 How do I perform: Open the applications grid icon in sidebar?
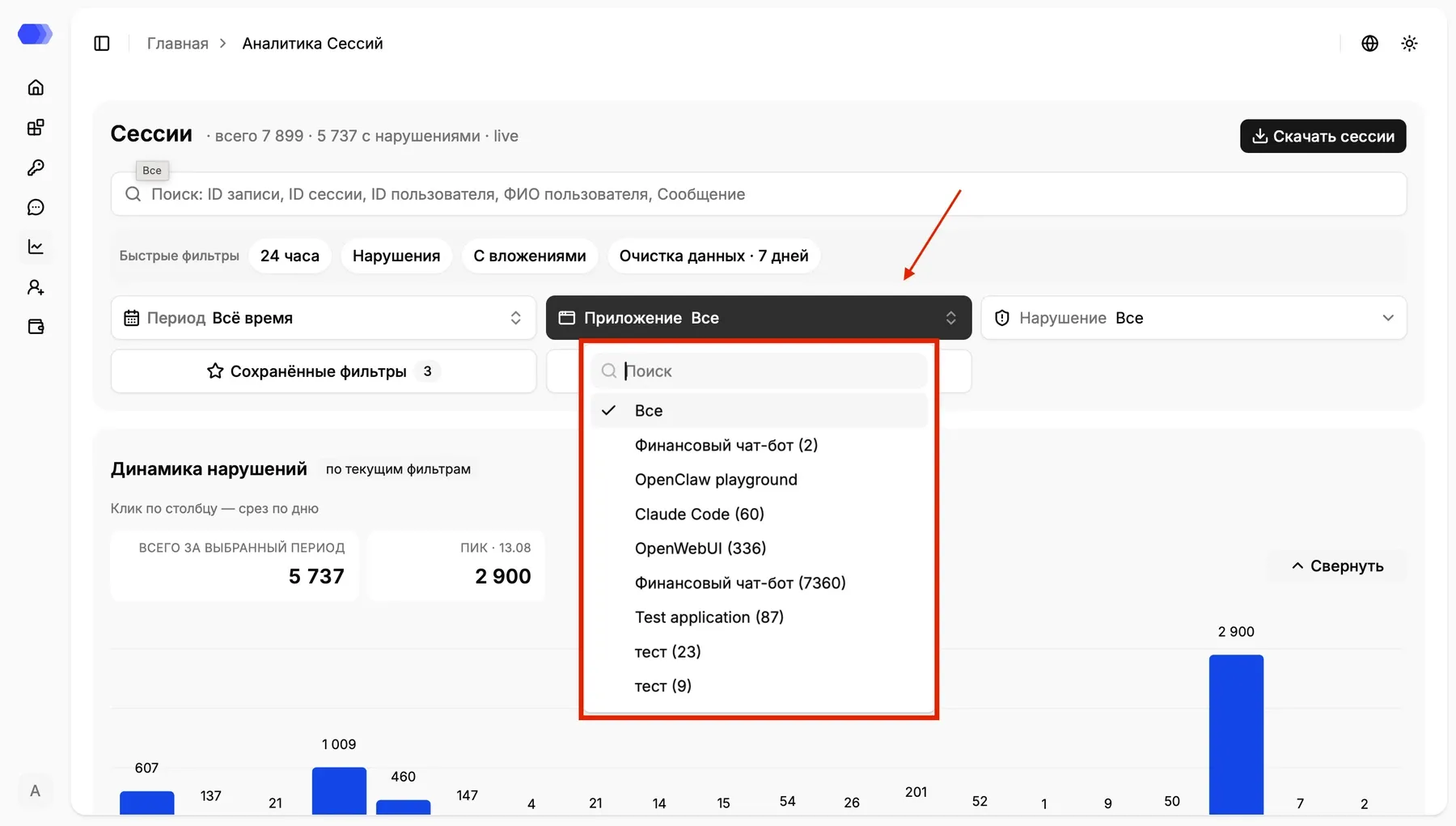coord(36,127)
